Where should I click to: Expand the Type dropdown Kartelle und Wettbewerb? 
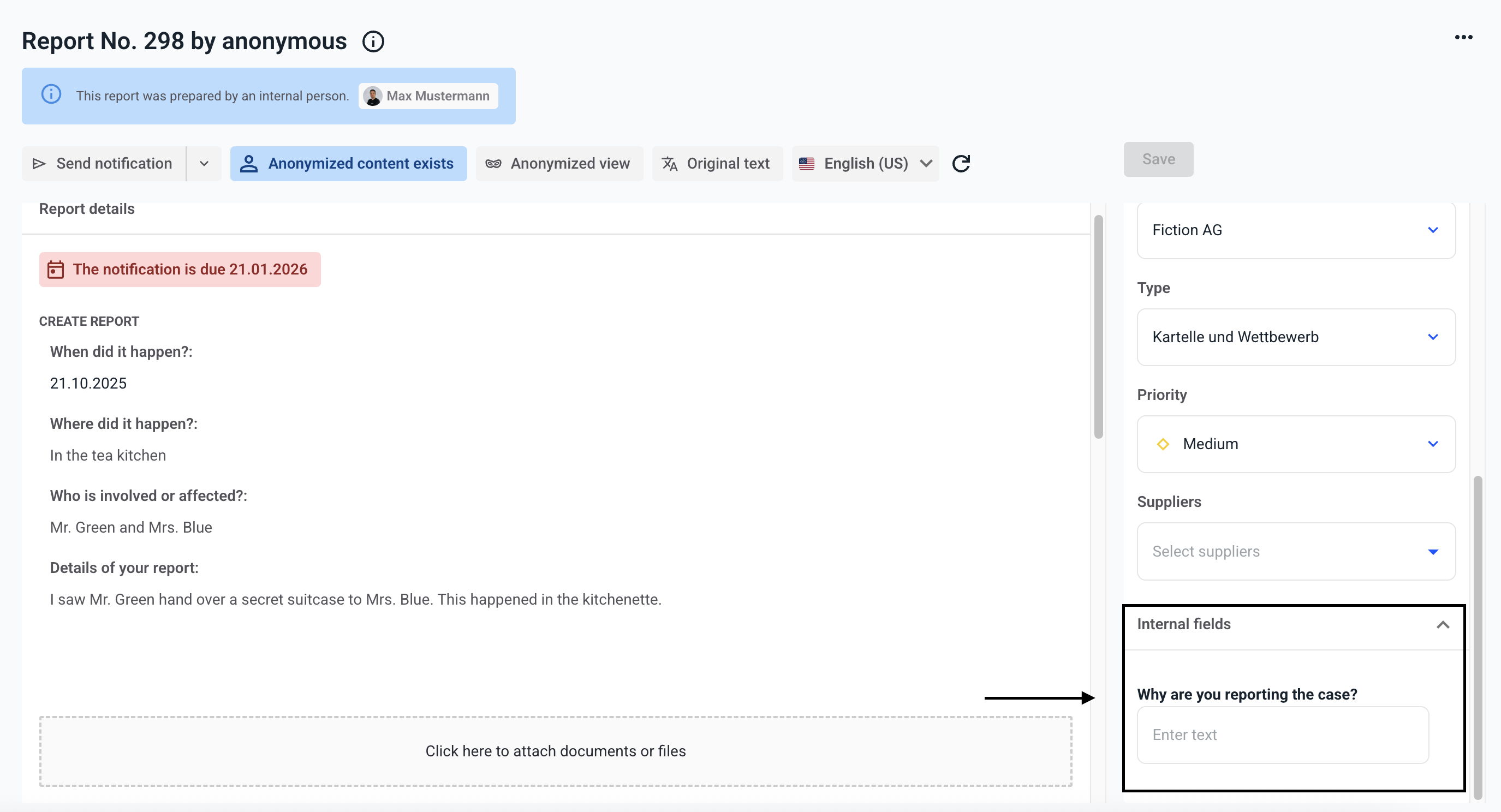coord(1296,337)
